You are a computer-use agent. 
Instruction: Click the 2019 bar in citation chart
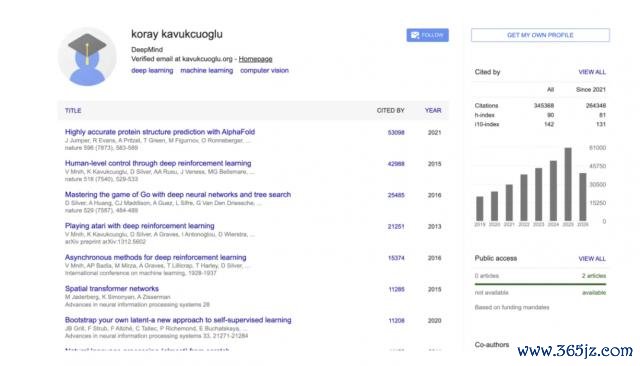[480, 209]
